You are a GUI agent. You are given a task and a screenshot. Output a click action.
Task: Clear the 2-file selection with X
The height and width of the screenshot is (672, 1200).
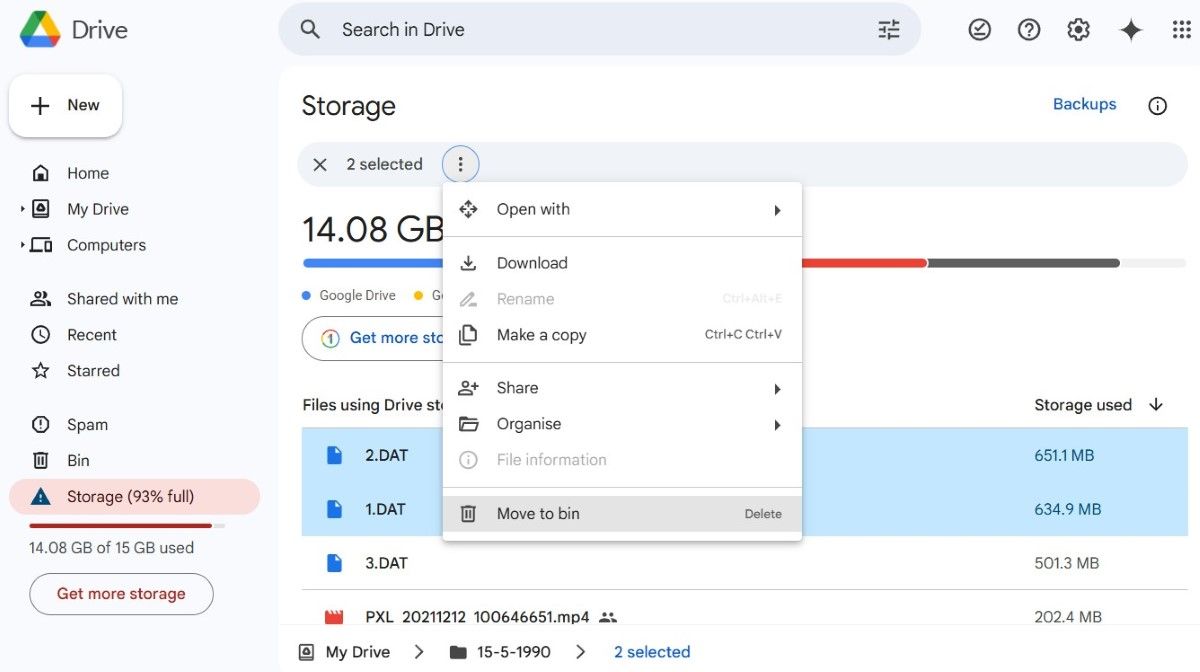[320, 164]
